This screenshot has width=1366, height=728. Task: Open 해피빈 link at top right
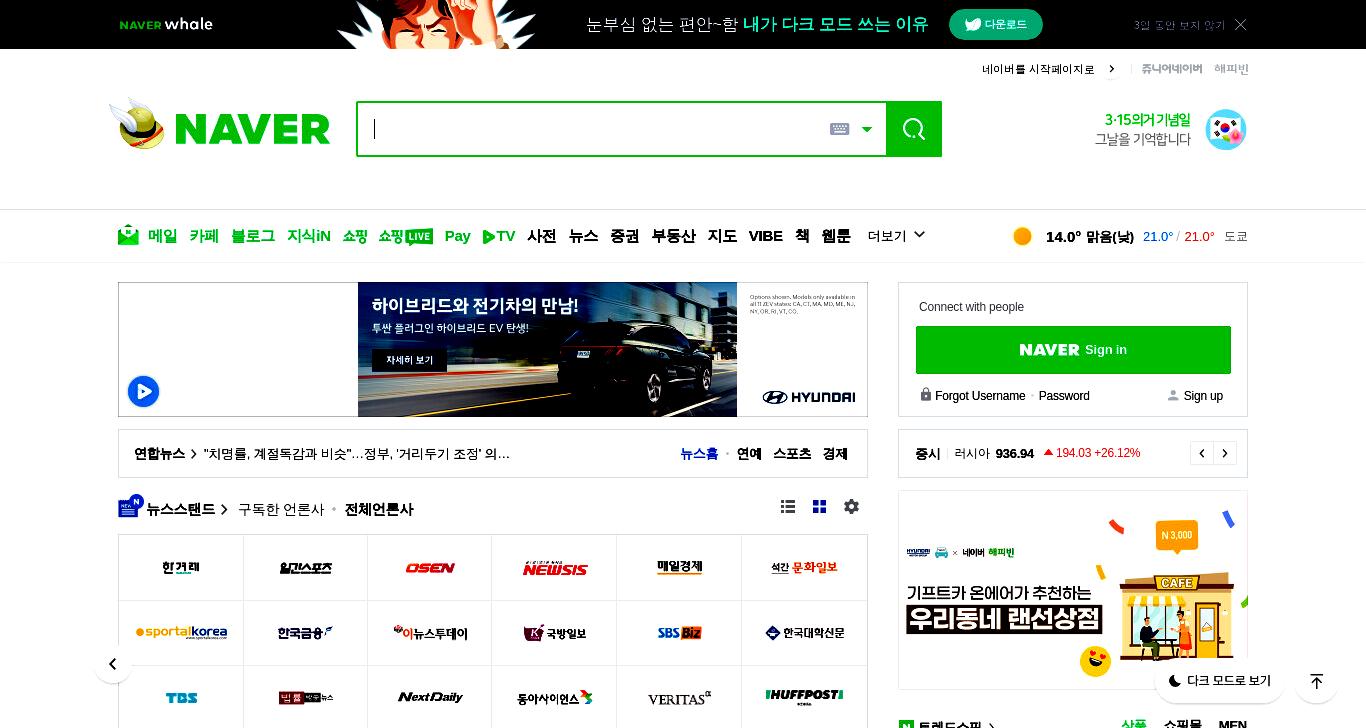click(x=1231, y=69)
